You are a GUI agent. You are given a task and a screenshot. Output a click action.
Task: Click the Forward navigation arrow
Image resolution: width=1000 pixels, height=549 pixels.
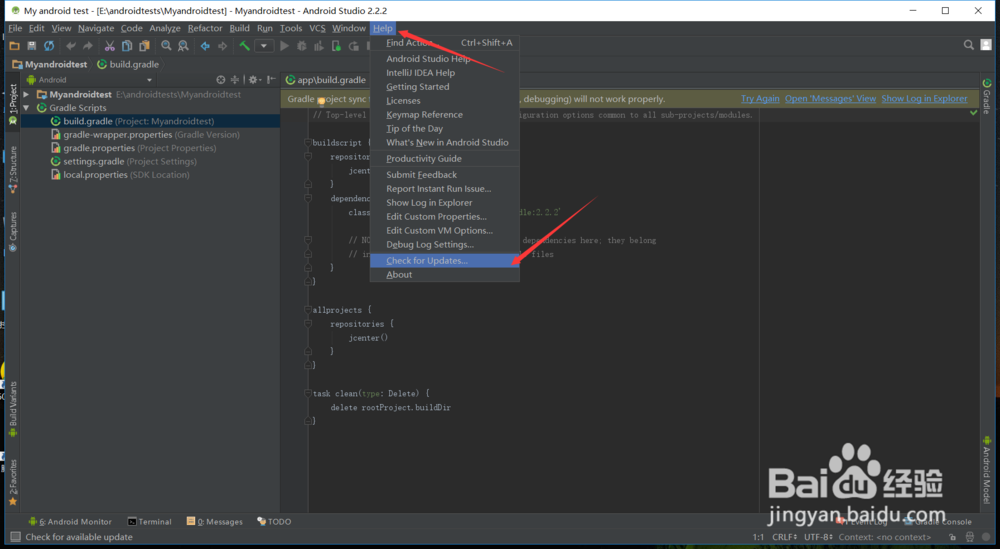(x=223, y=46)
